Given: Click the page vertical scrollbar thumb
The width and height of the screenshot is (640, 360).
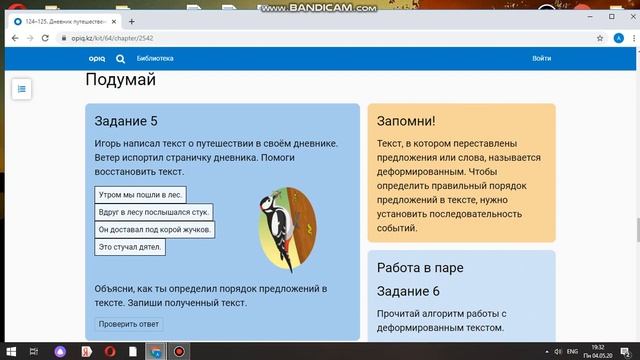Looking at the screenshot, I should (x=638, y=230).
